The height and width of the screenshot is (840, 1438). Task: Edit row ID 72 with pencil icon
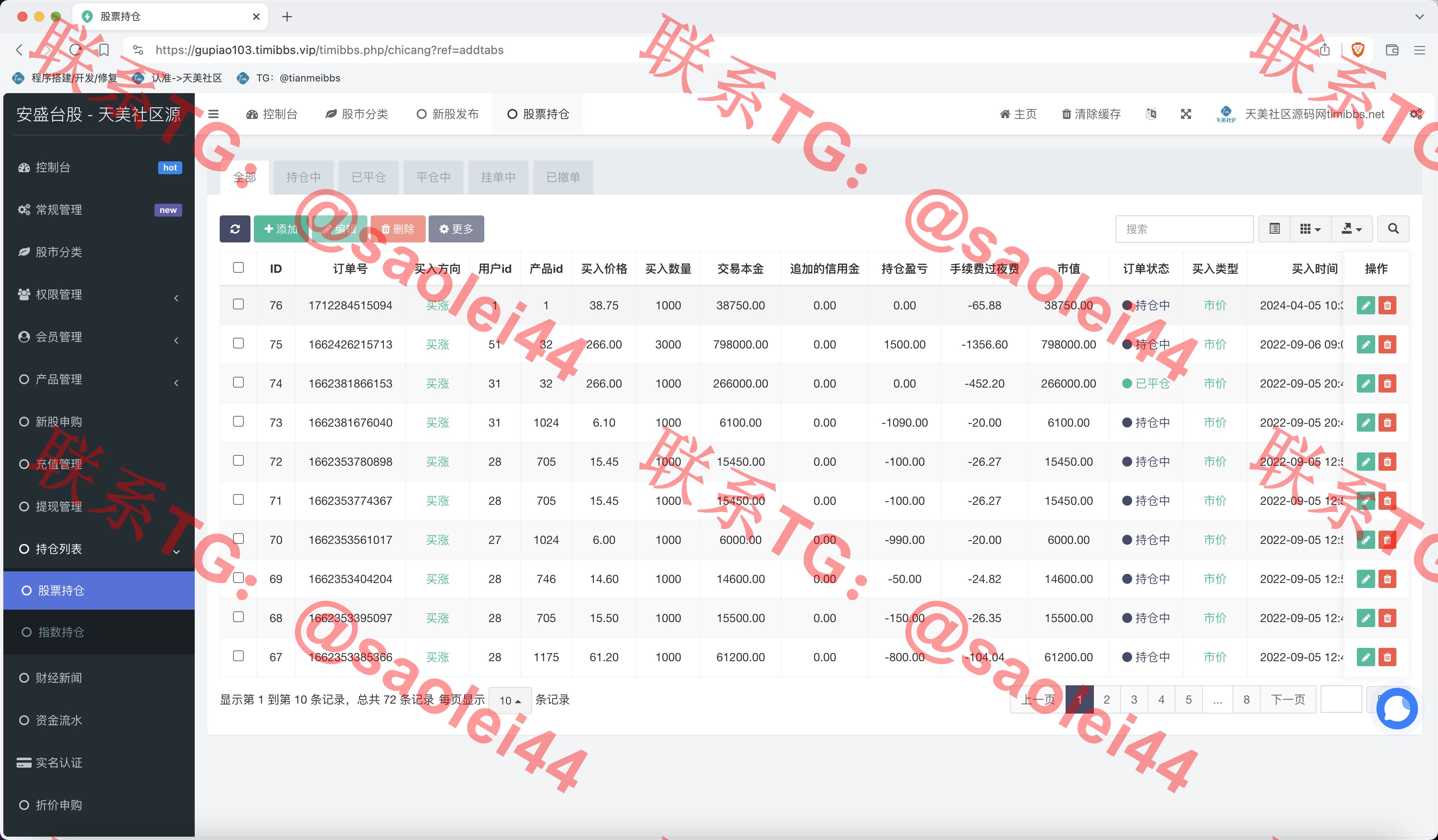[1366, 461]
